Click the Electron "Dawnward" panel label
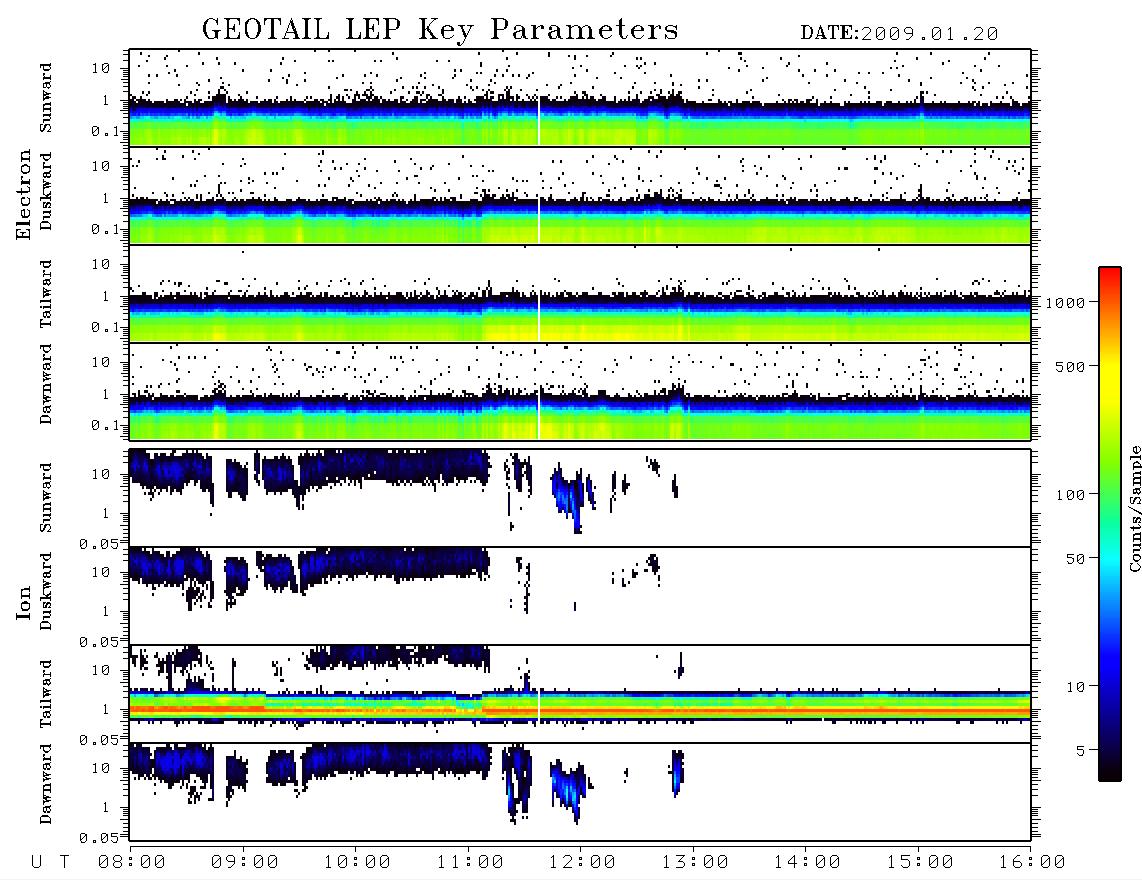 [x=46, y=385]
